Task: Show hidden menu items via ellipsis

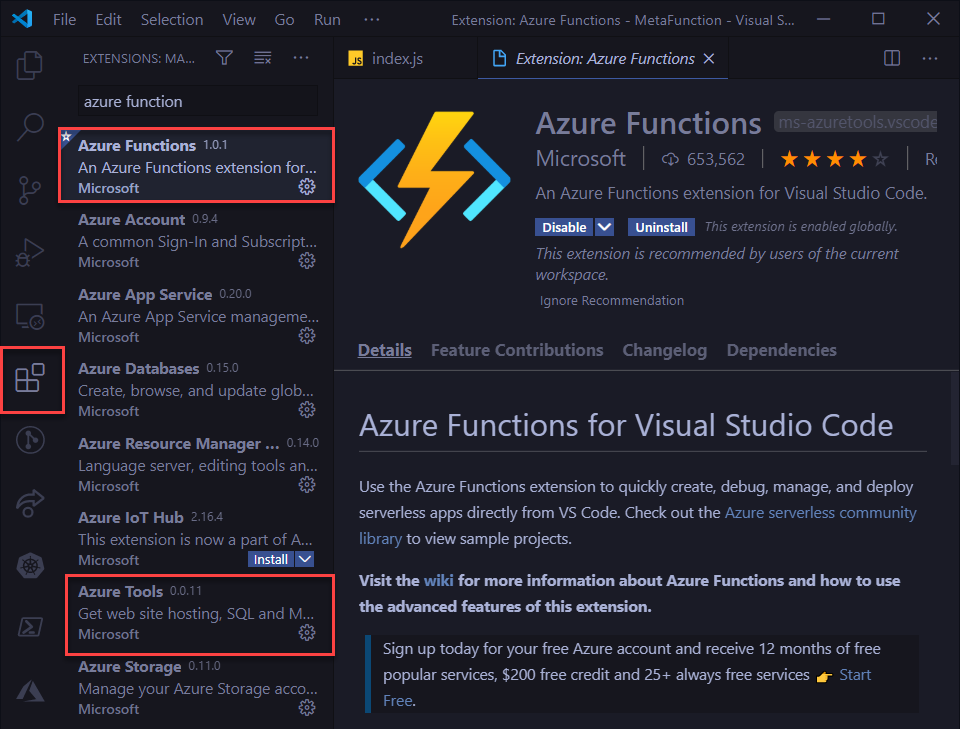Action: coord(372,20)
